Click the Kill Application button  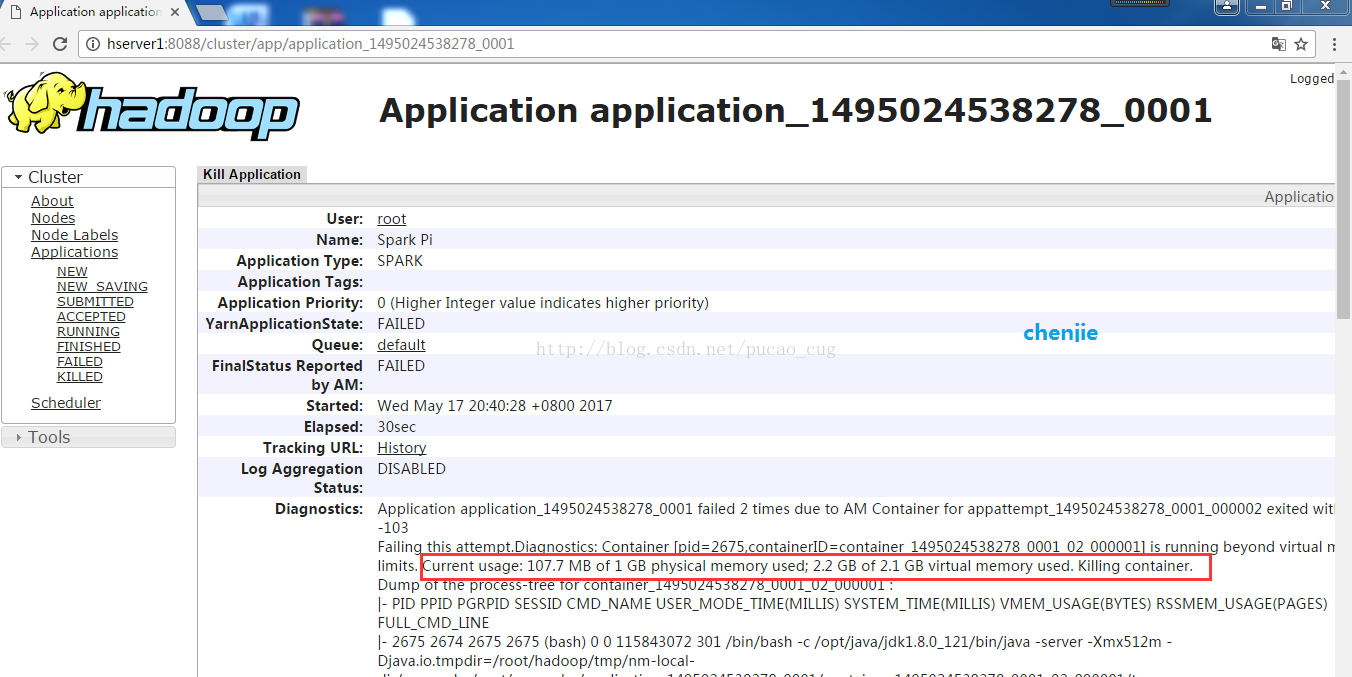coord(252,174)
